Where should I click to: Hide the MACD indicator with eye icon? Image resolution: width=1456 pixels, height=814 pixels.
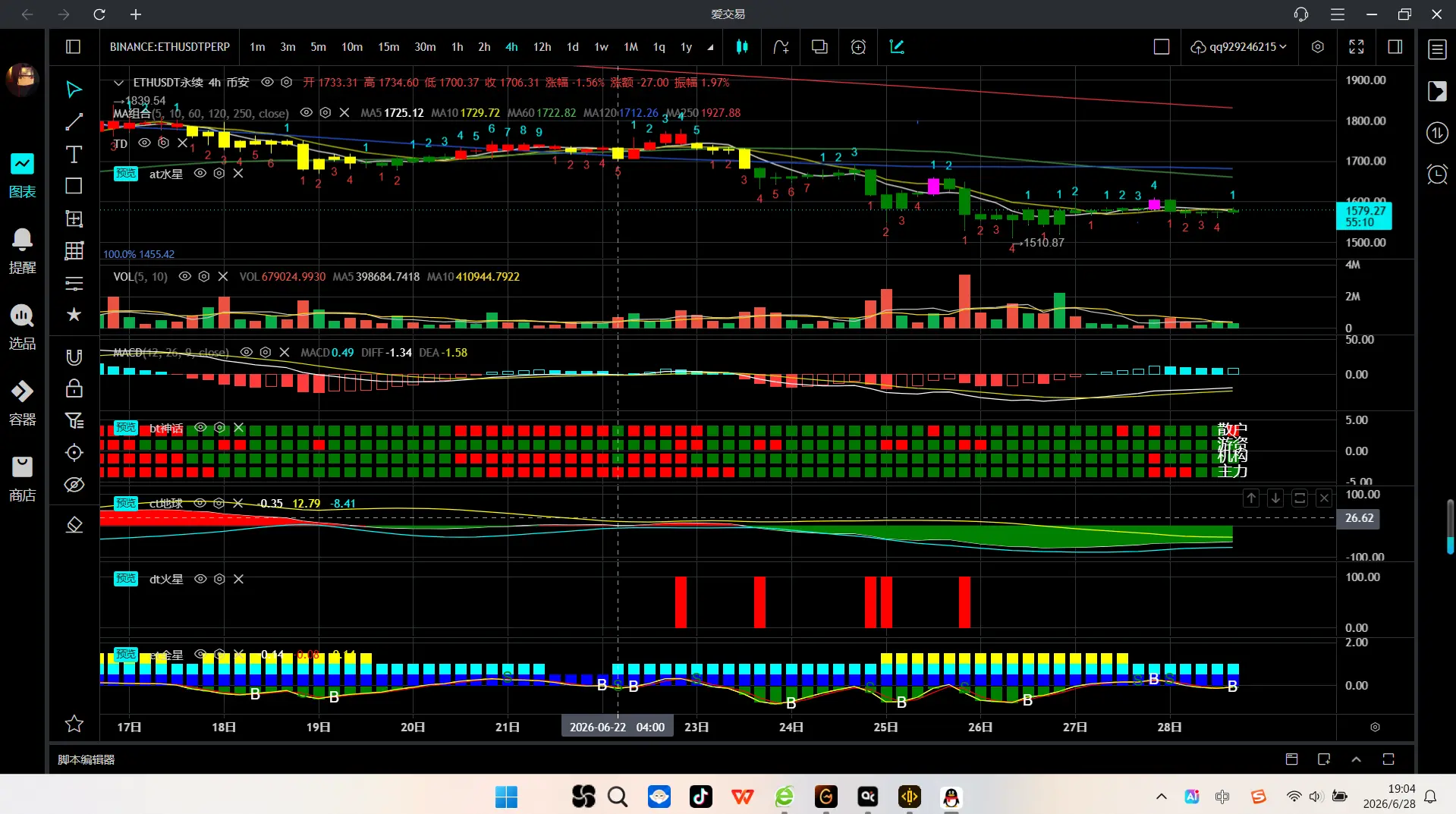tap(246, 353)
